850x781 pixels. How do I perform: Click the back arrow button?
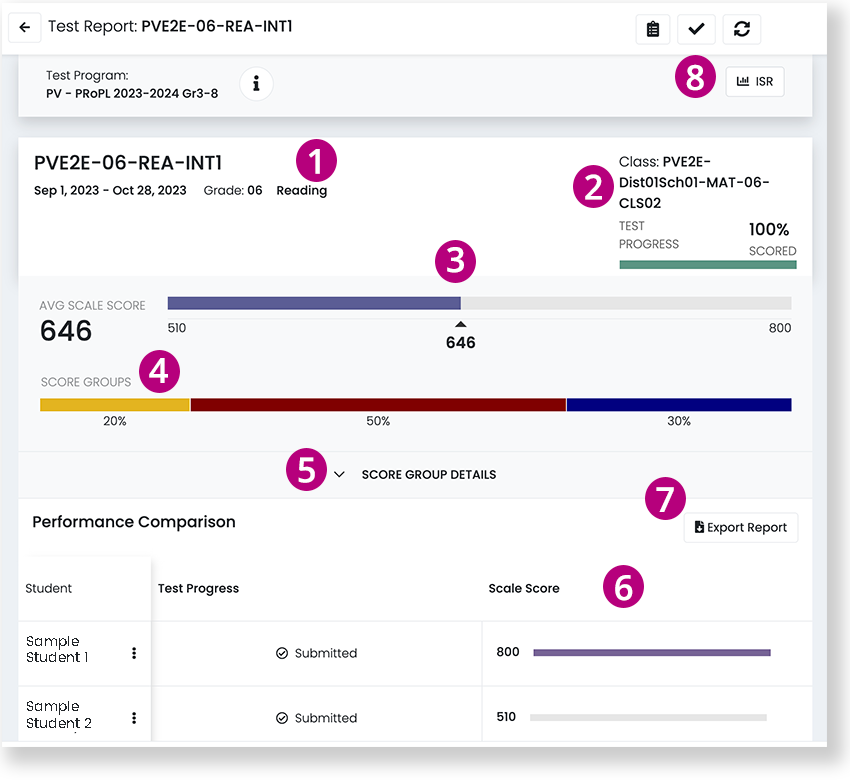pos(25,28)
